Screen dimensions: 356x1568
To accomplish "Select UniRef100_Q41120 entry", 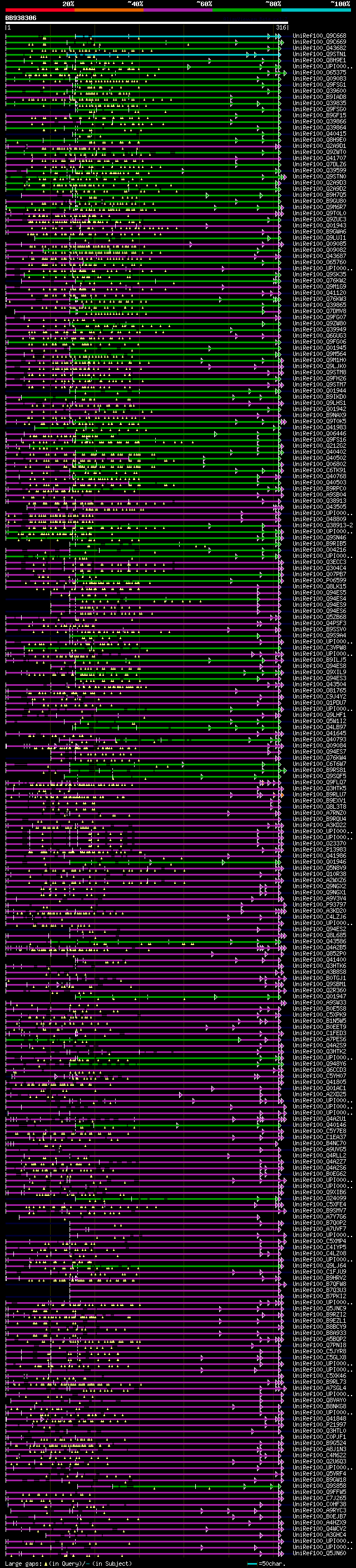I will click(x=319, y=293).
